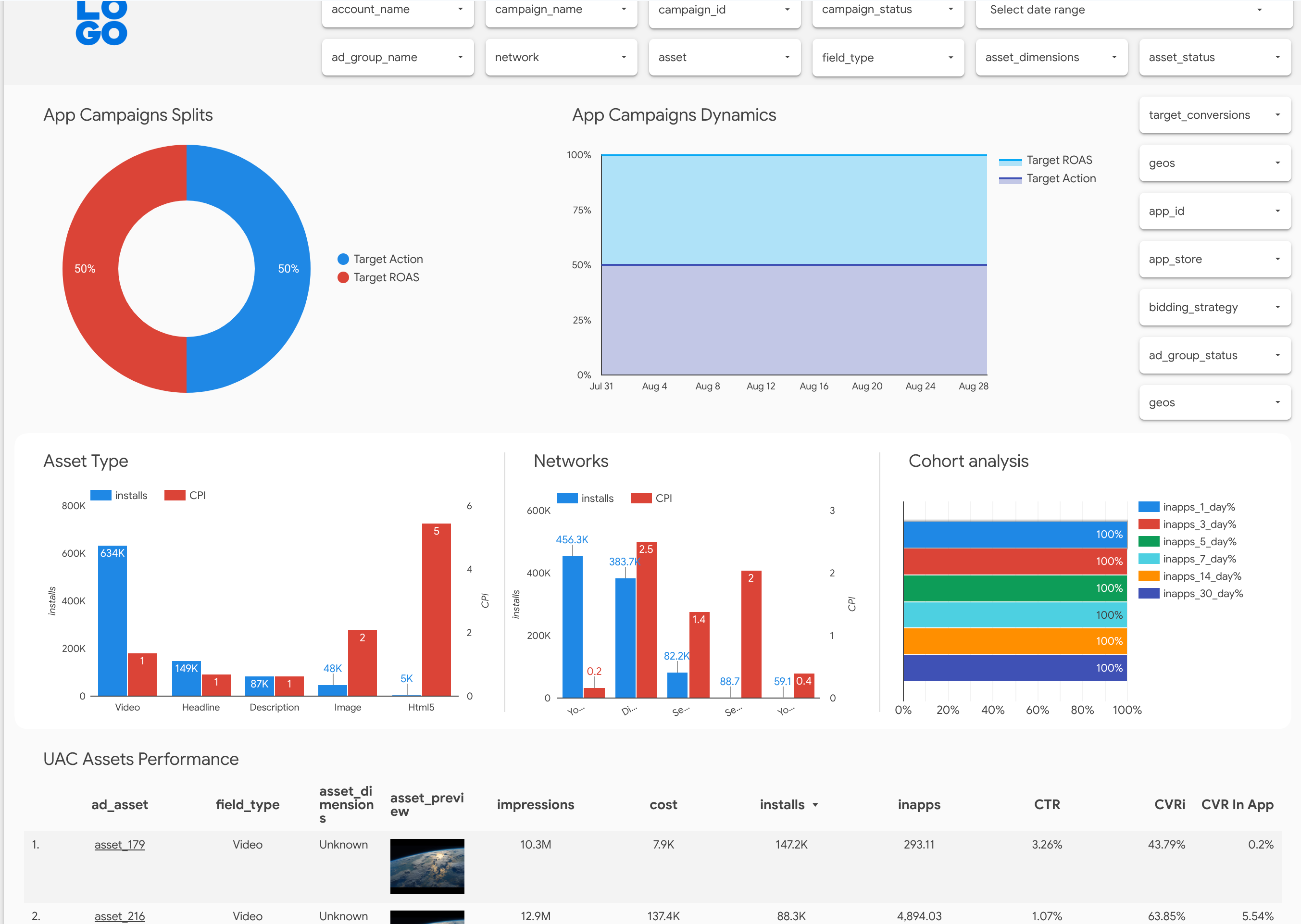Click inapps_30_day% legend square
Screen dimensions: 1301x924
1149,593
